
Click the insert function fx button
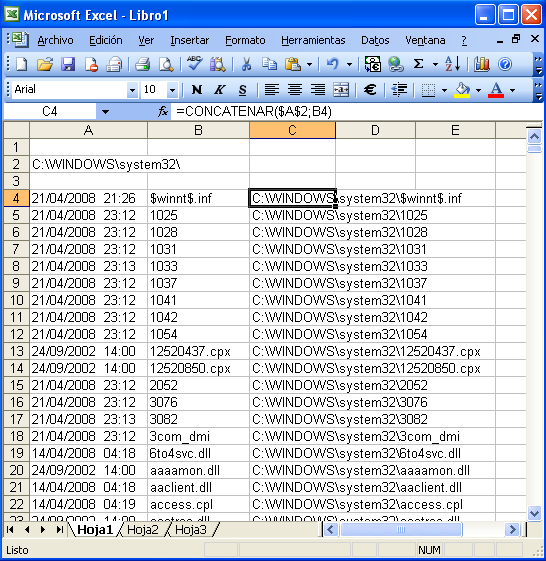[x=163, y=112]
